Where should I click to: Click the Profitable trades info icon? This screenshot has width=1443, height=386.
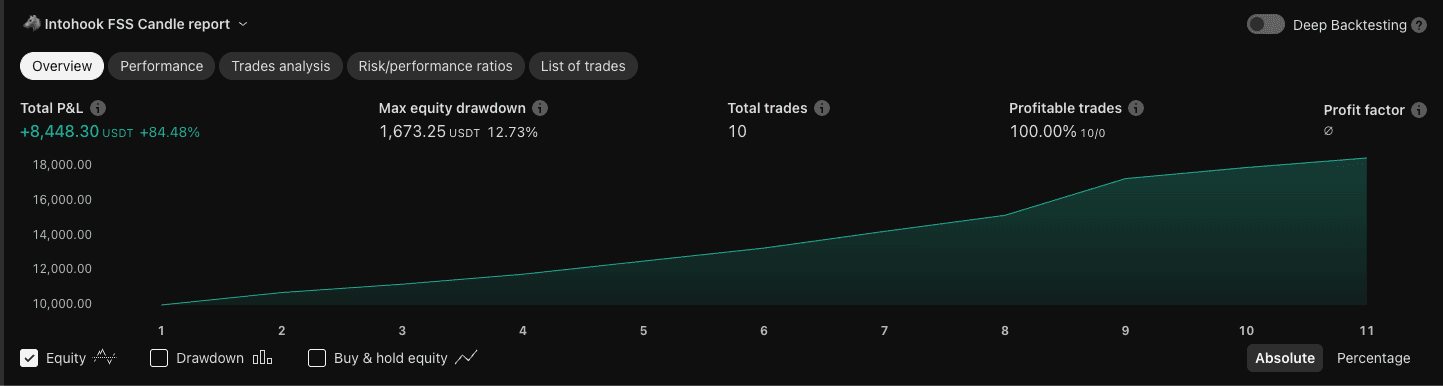[x=1136, y=108]
